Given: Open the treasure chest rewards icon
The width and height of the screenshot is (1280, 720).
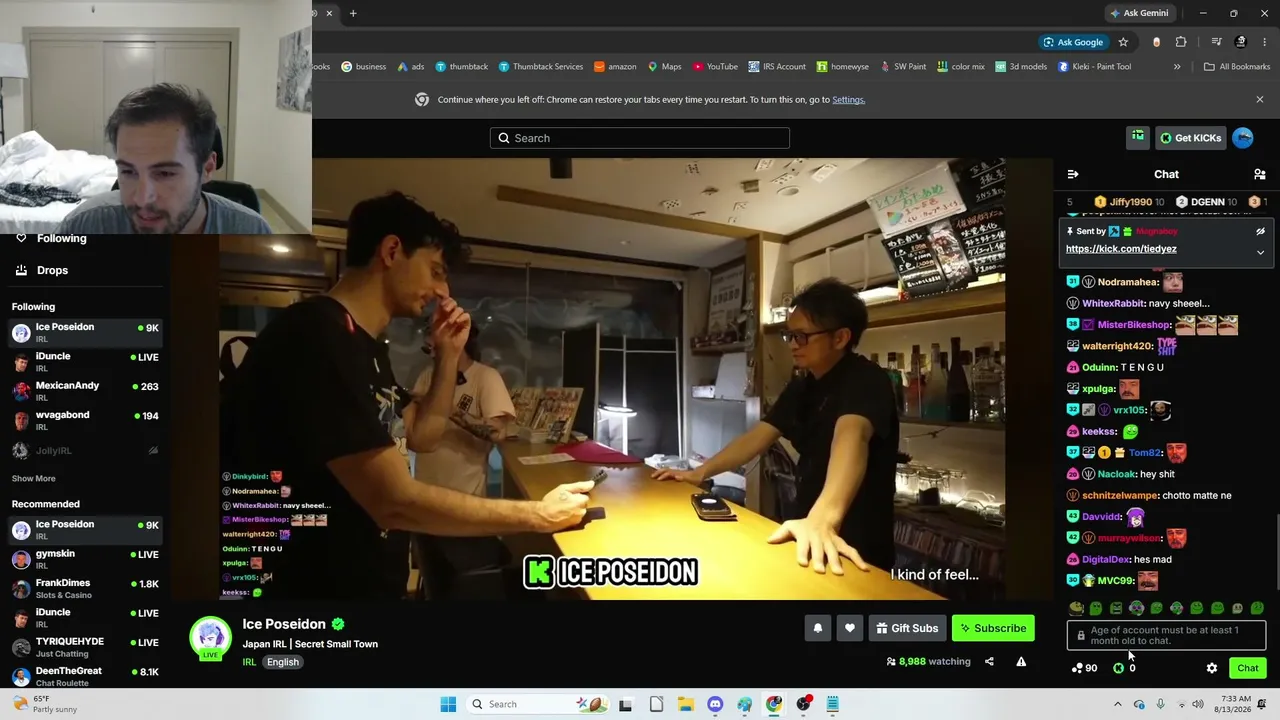Looking at the screenshot, I should (x=1138, y=138).
